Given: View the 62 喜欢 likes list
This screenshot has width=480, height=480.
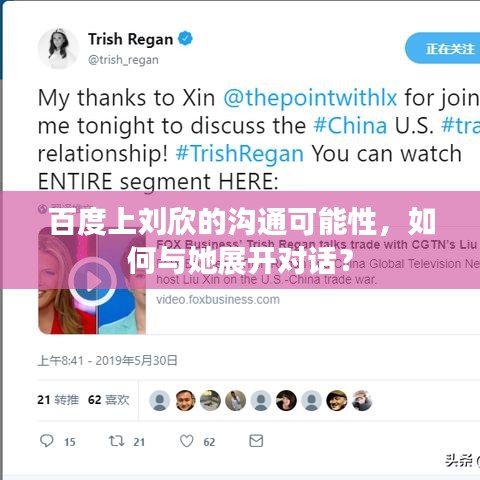Looking at the screenshot, I should (x=109, y=400).
